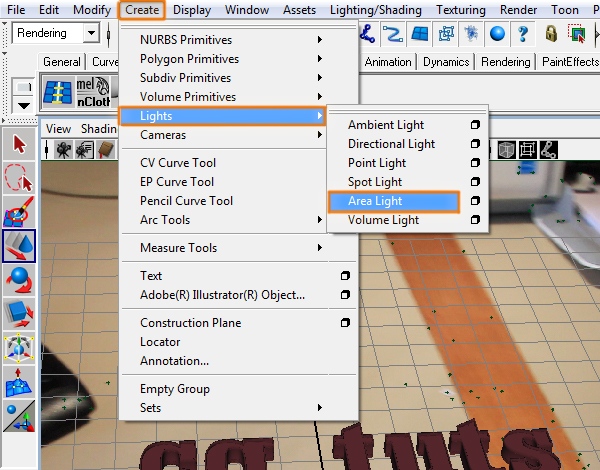The width and height of the screenshot is (600, 470).
Task: Open the shelf options down arrow
Action: click(24, 106)
